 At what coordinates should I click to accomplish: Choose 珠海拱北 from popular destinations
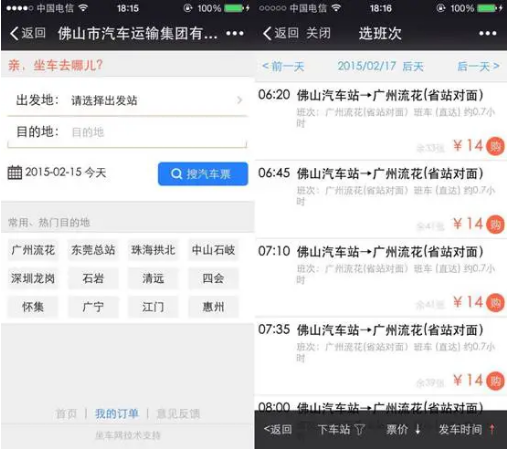pyautogui.click(x=153, y=250)
